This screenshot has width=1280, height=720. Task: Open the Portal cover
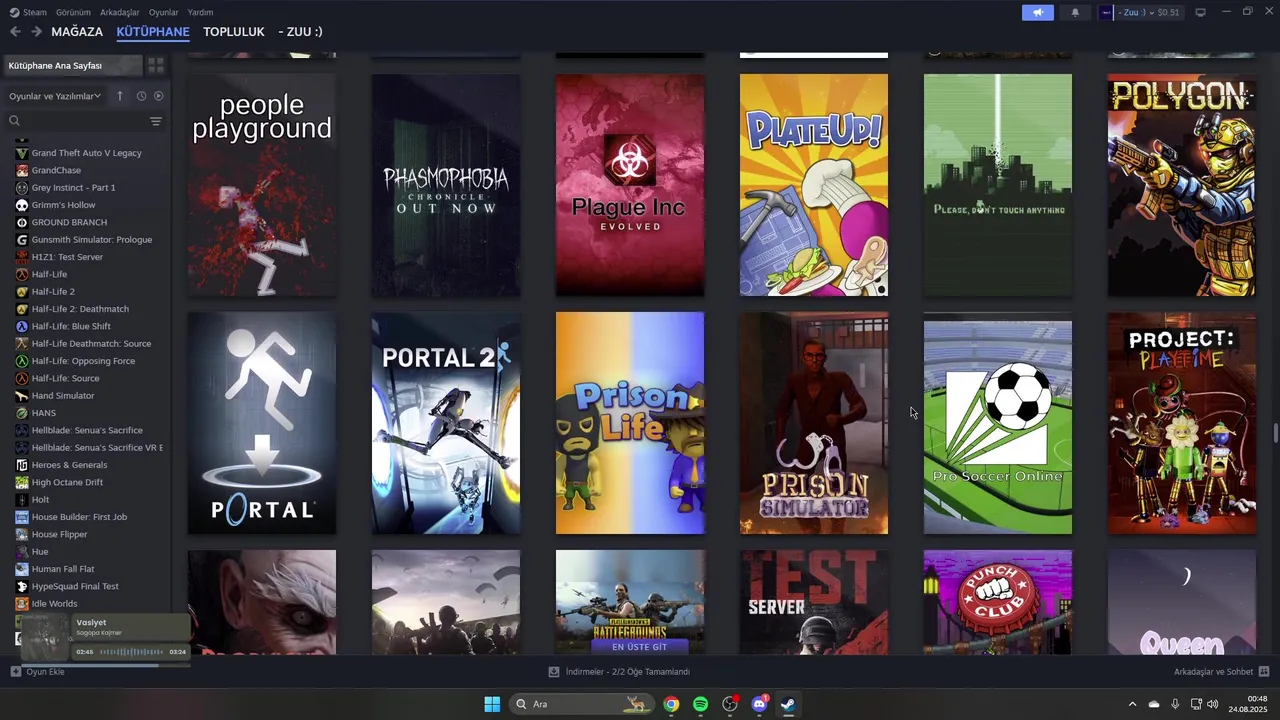pyautogui.click(x=262, y=423)
